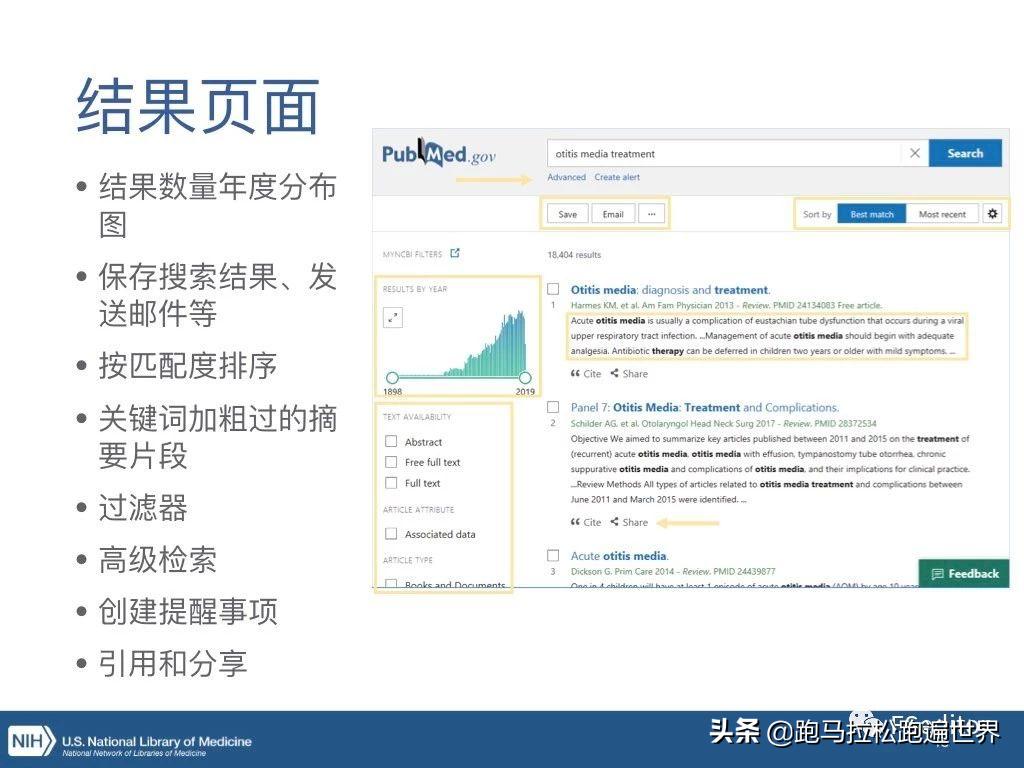Open Advanced search

(x=566, y=177)
